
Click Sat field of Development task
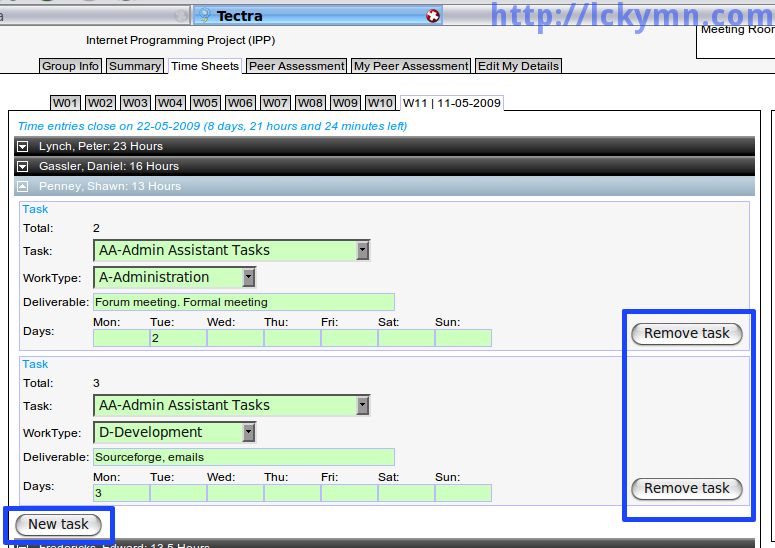click(x=406, y=493)
